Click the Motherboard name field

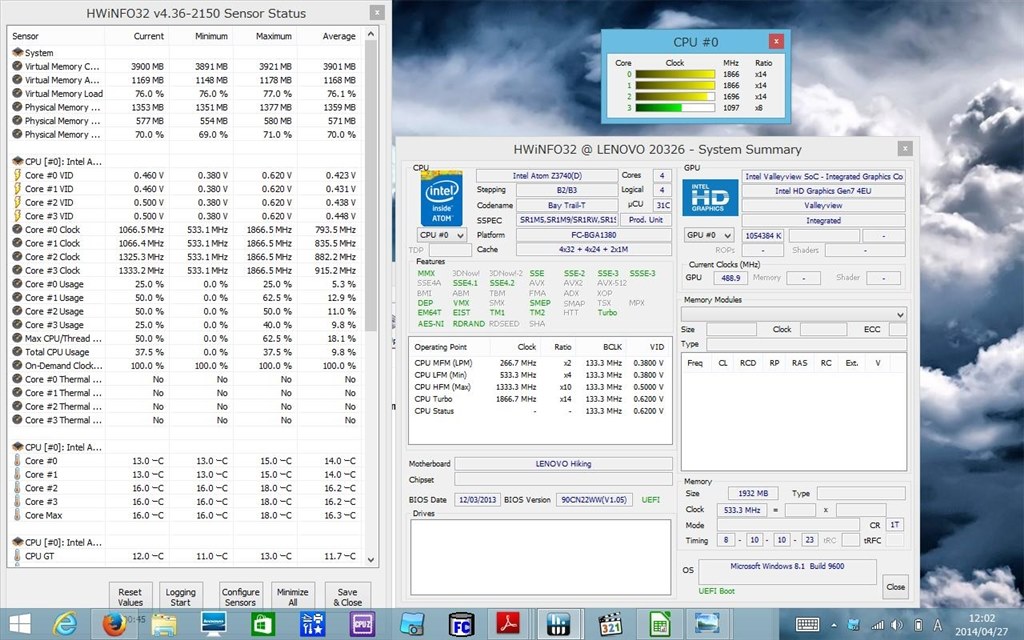pos(563,464)
